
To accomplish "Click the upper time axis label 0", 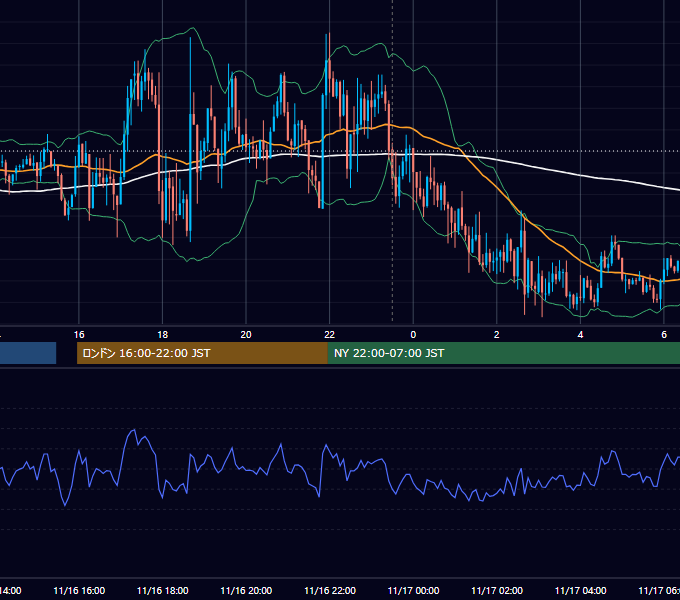I will 413,335.
